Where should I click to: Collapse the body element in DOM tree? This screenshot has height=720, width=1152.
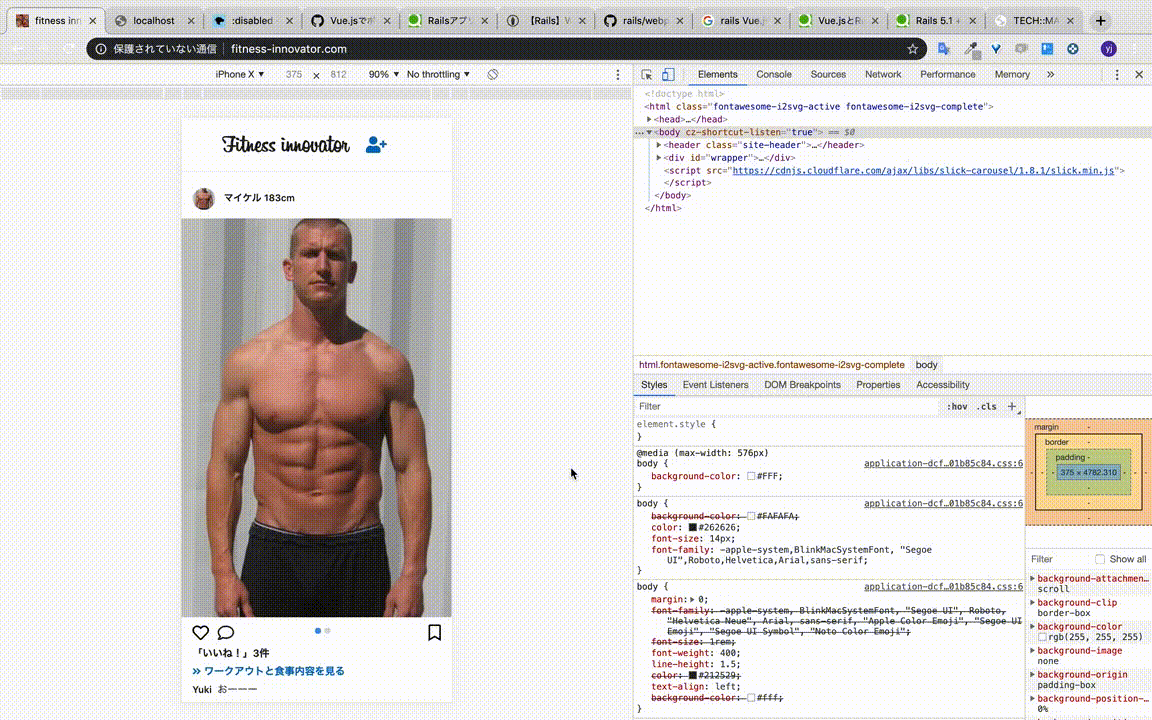coord(649,132)
